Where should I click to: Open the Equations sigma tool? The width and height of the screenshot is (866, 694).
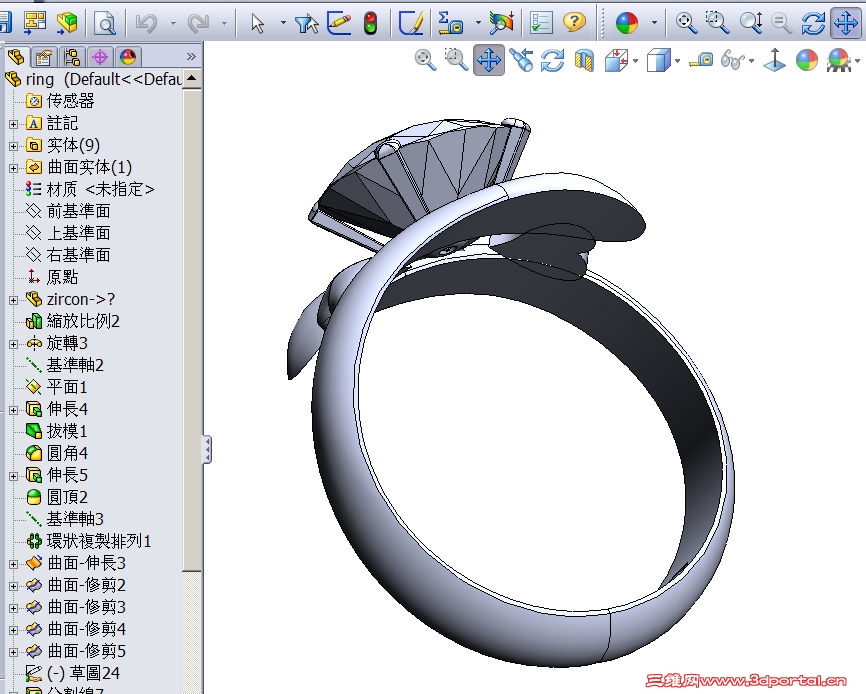coord(450,23)
